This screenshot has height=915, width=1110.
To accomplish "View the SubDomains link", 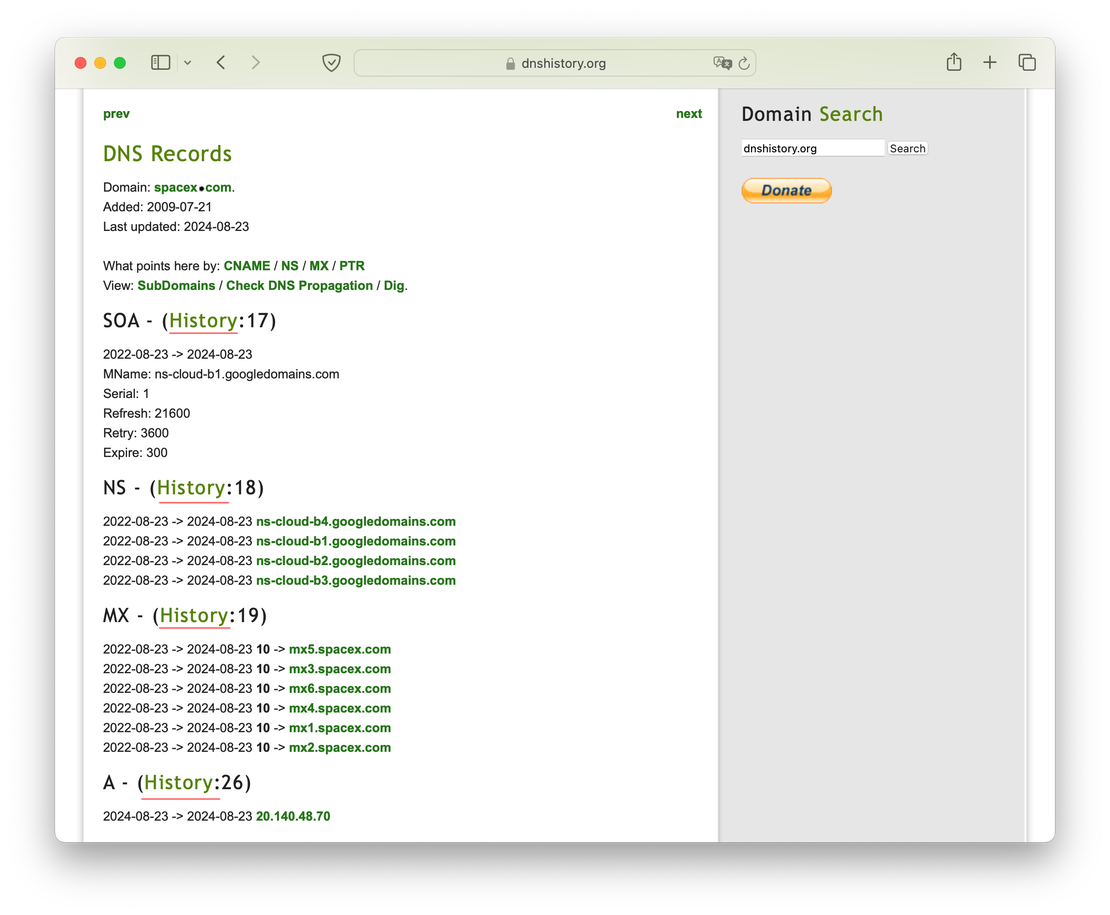I will [x=176, y=285].
